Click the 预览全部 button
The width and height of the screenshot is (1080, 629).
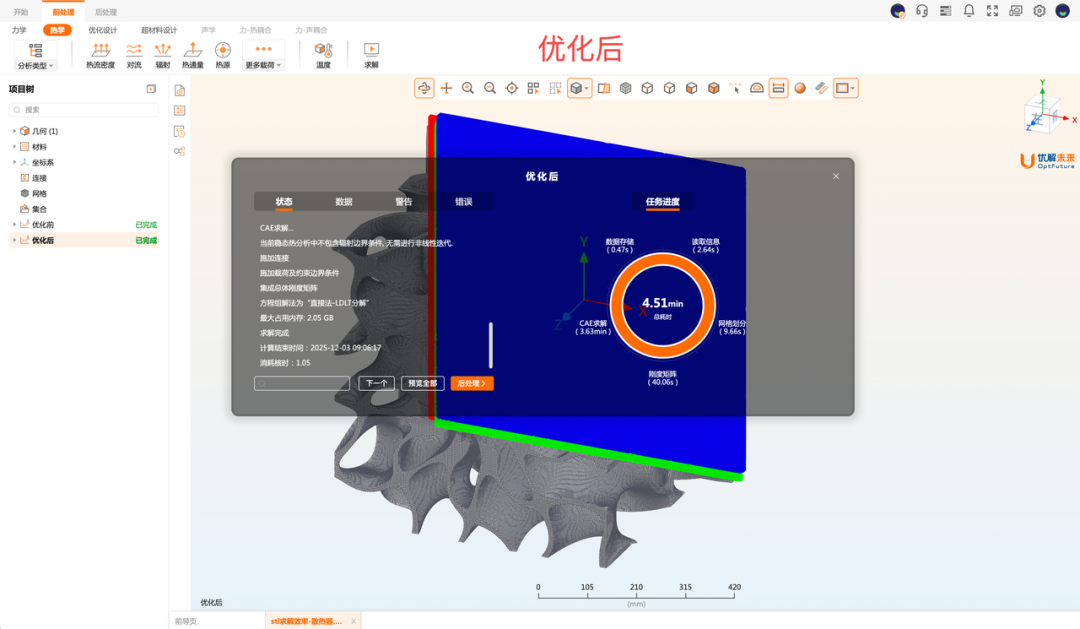[423, 383]
